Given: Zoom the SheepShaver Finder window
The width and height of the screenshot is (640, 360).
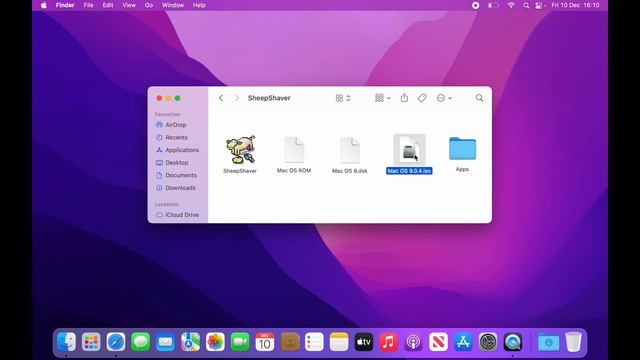Looking at the screenshot, I should coord(178,98).
